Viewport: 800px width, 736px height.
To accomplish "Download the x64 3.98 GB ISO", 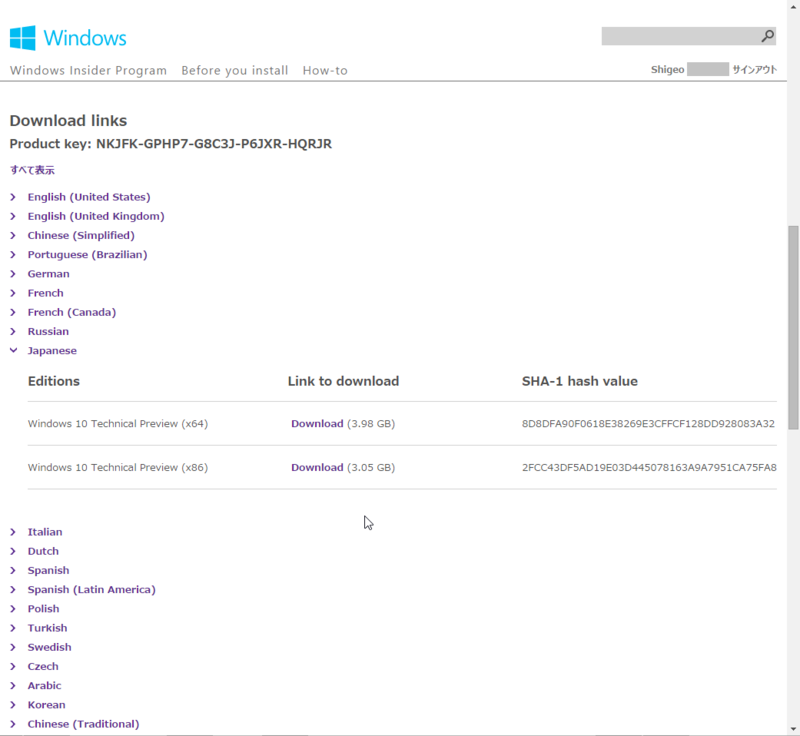I will pos(317,424).
